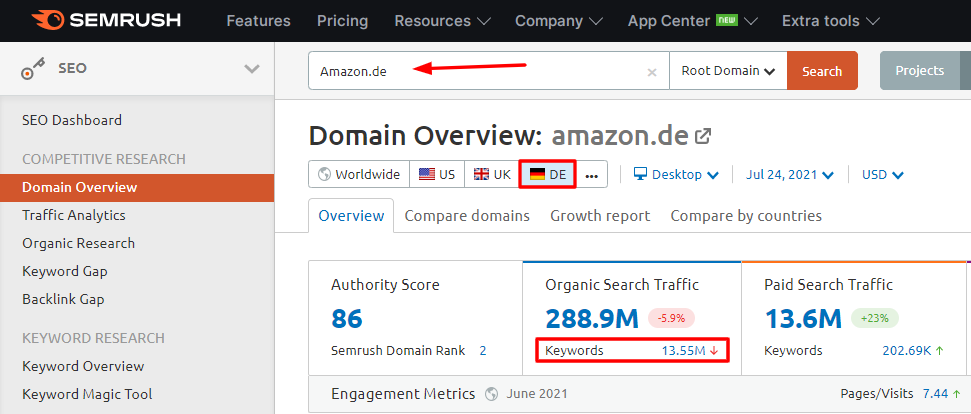Viewport: 971px width, 414px height.
Task: Expand the App Center menu
Action: pyautogui.click(x=693, y=21)
